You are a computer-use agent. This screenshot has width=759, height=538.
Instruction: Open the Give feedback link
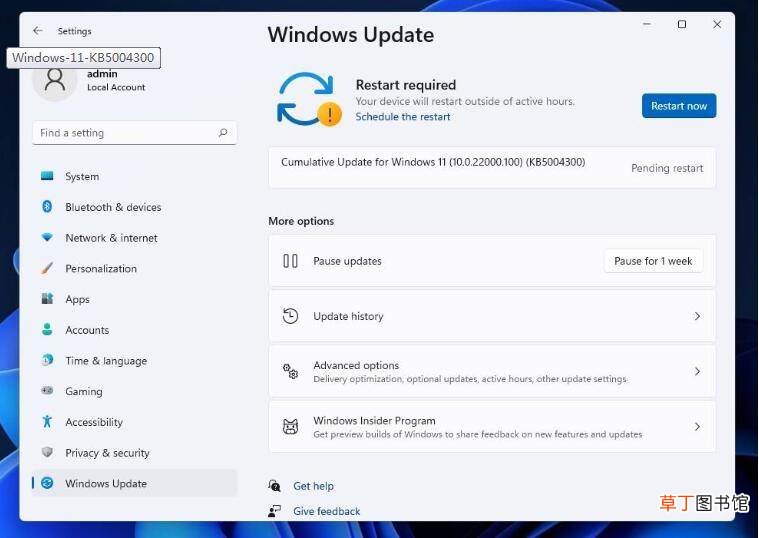(327, 511)
